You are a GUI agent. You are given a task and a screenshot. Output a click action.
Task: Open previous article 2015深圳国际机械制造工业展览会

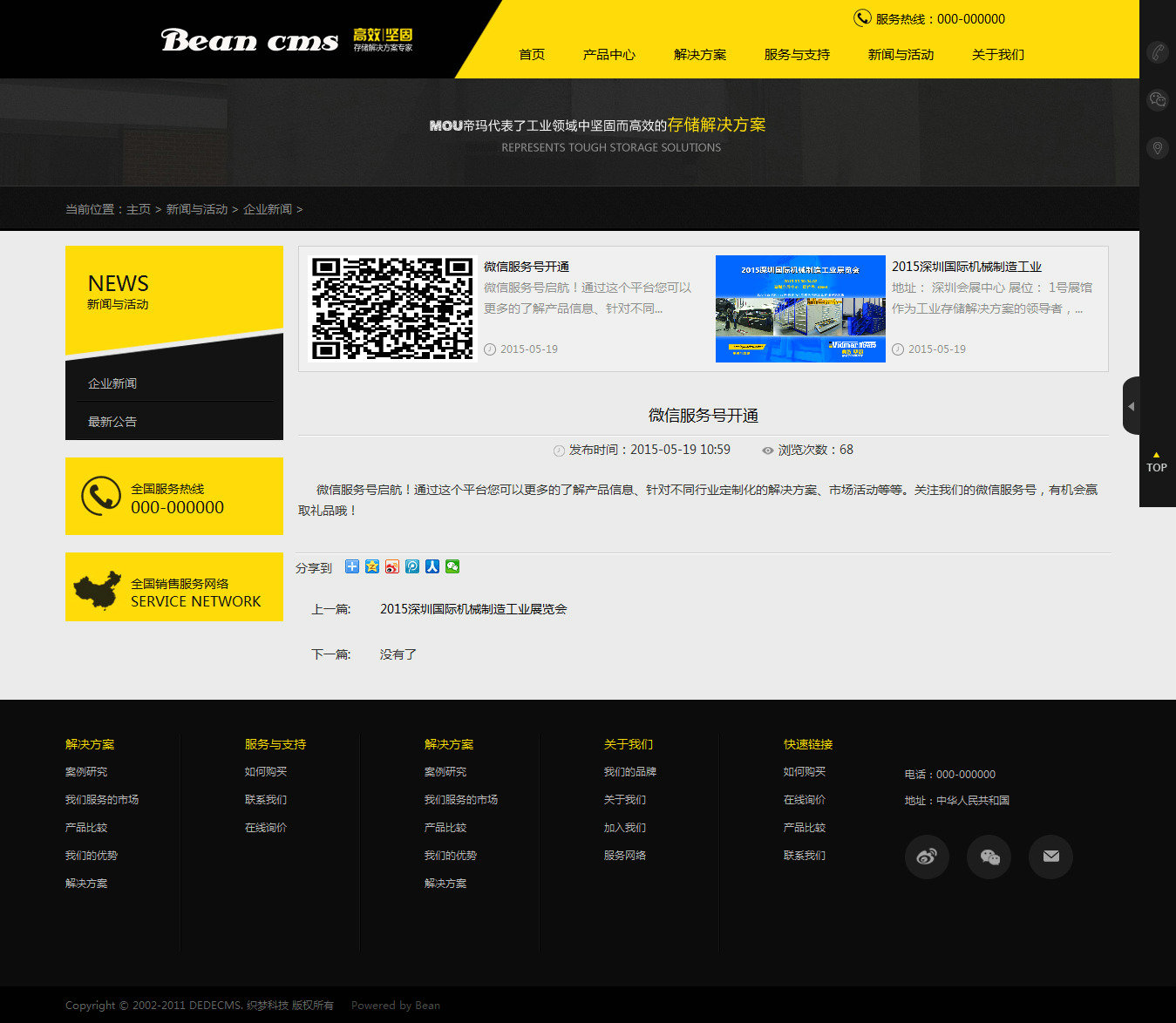pos(472,609)
